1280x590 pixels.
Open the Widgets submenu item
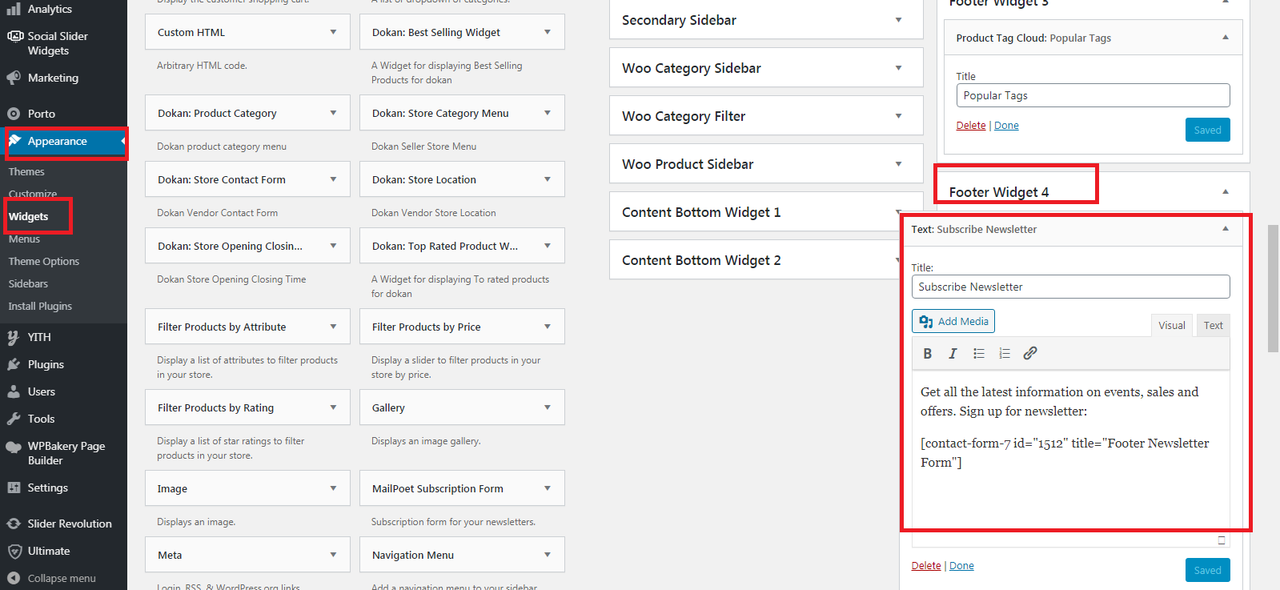(28, 216)
